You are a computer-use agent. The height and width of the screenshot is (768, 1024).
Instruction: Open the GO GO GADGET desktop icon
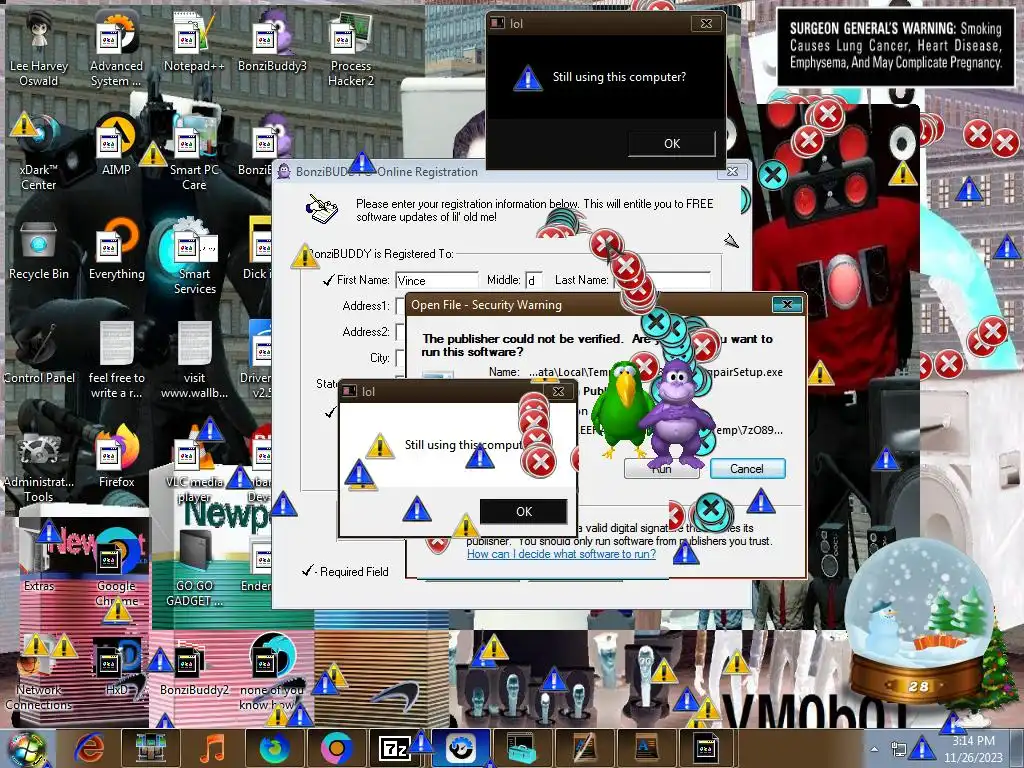(194, 568)
